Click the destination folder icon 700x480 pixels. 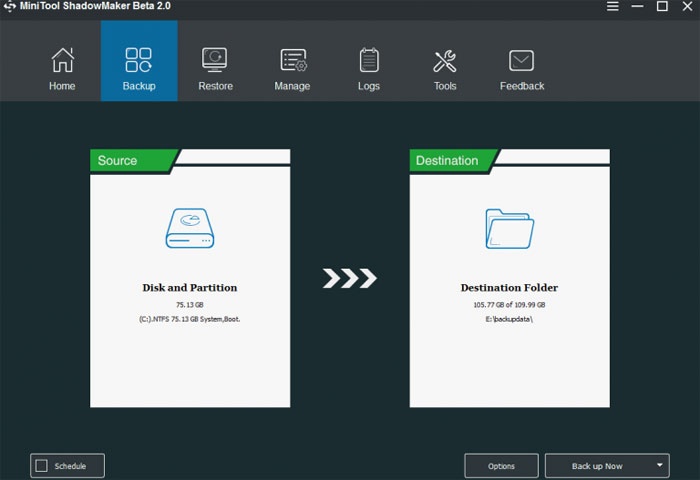point(509,229)
